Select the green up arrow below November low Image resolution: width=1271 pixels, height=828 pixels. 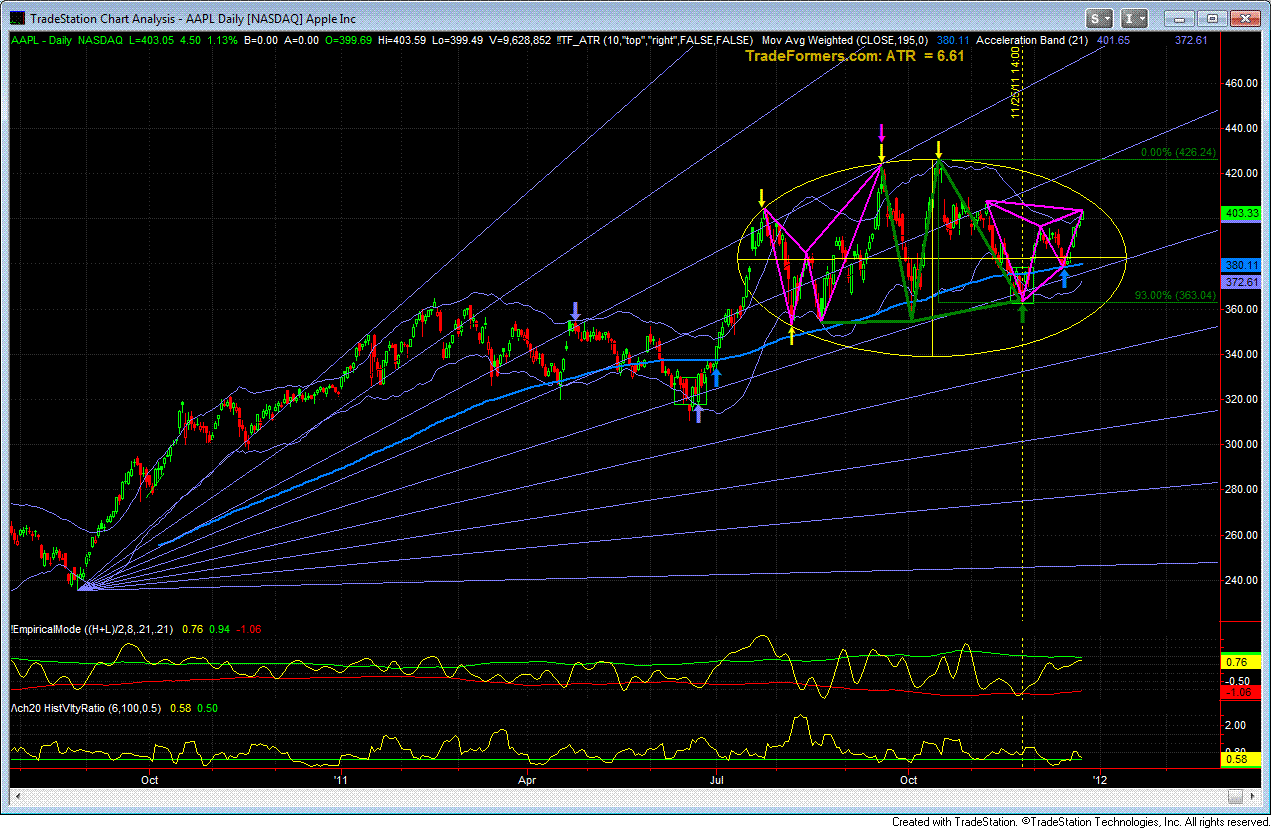coord(1022,312)
